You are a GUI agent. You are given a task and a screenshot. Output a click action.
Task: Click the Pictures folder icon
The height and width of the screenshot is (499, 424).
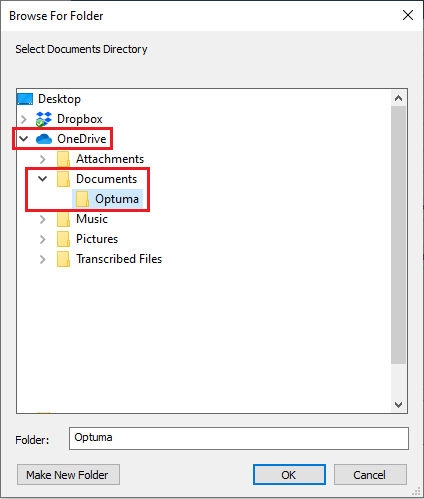click(x=63, y=239)
